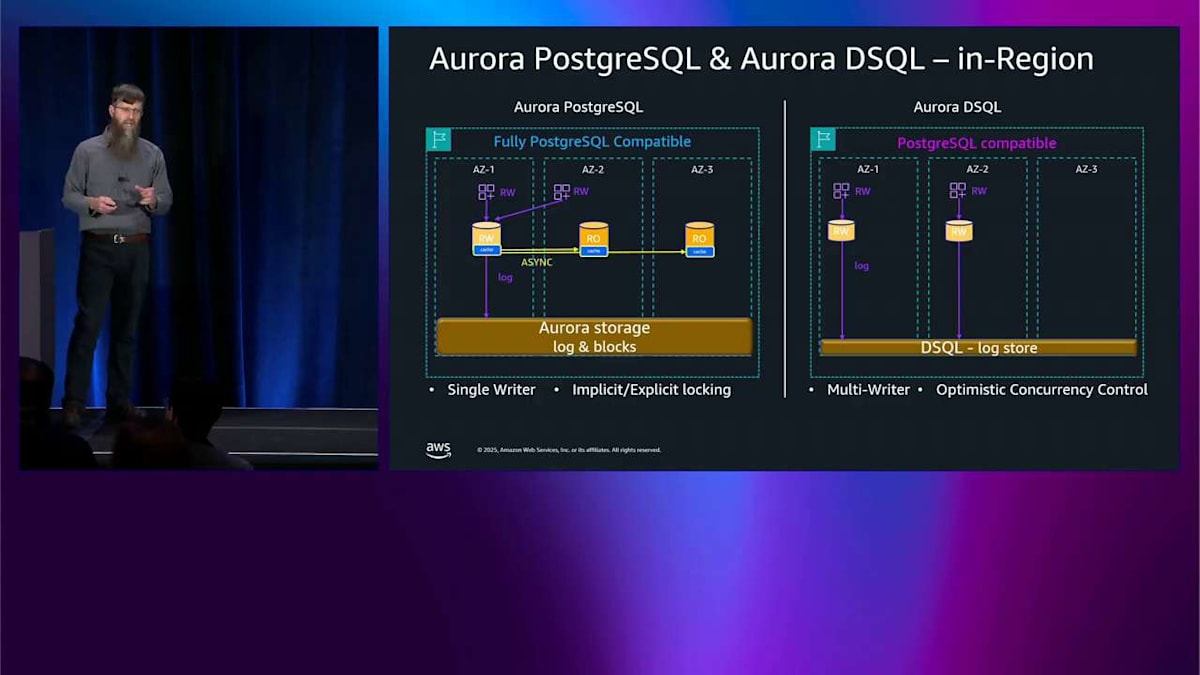Click the RW database icon in Aurora DSQL AZ-1

[841, 231]
